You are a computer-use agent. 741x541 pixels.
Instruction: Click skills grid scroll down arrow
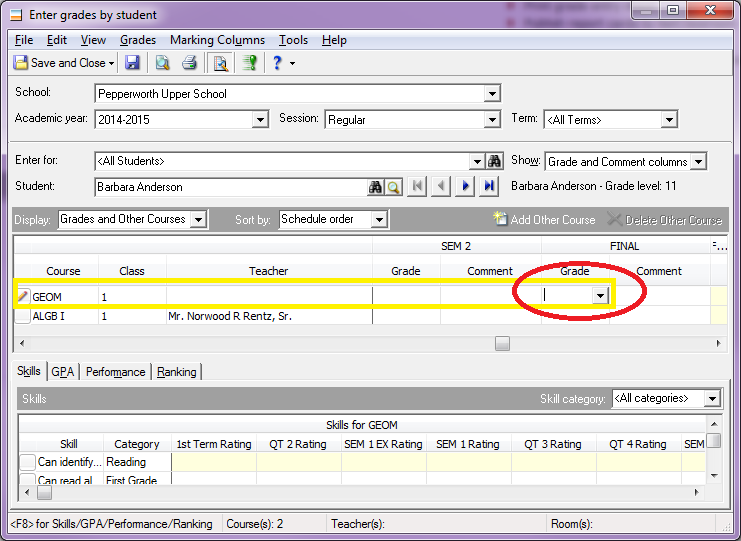pyautogui.click(x=714, y=476)
